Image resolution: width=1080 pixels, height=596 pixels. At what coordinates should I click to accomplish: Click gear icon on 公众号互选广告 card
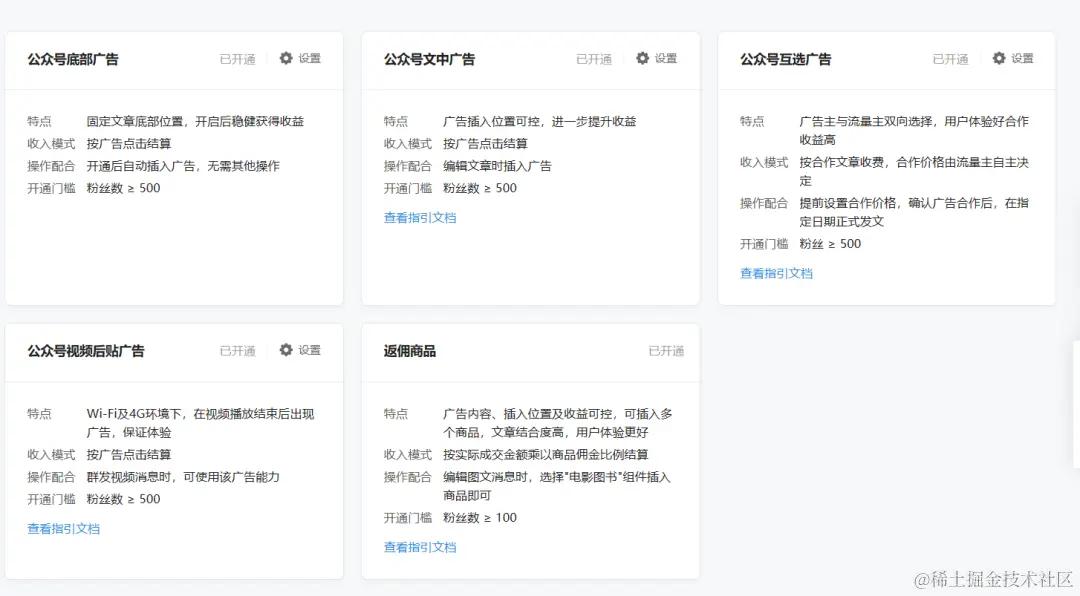pos(999,59)
